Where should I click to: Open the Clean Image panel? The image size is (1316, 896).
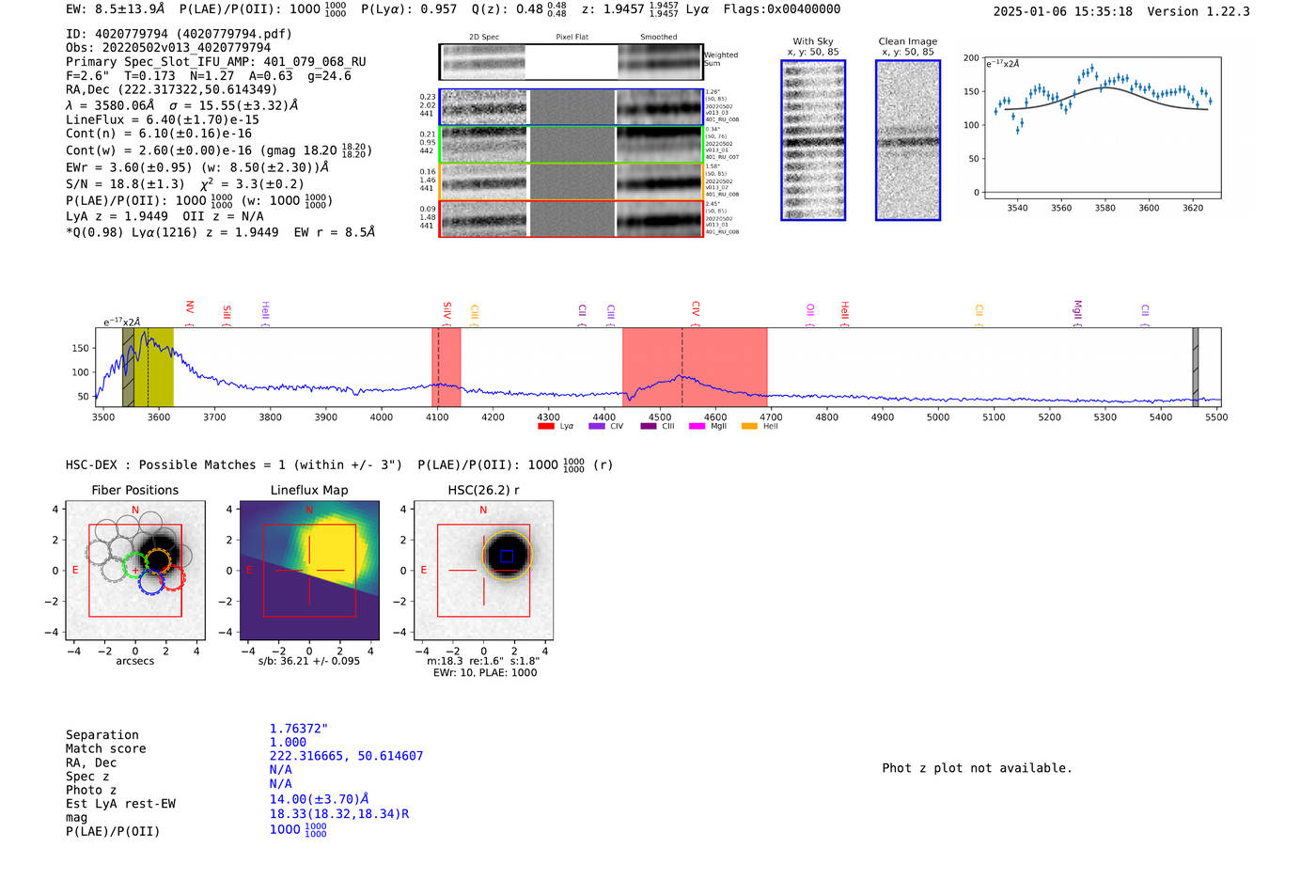tap(908, 140)
